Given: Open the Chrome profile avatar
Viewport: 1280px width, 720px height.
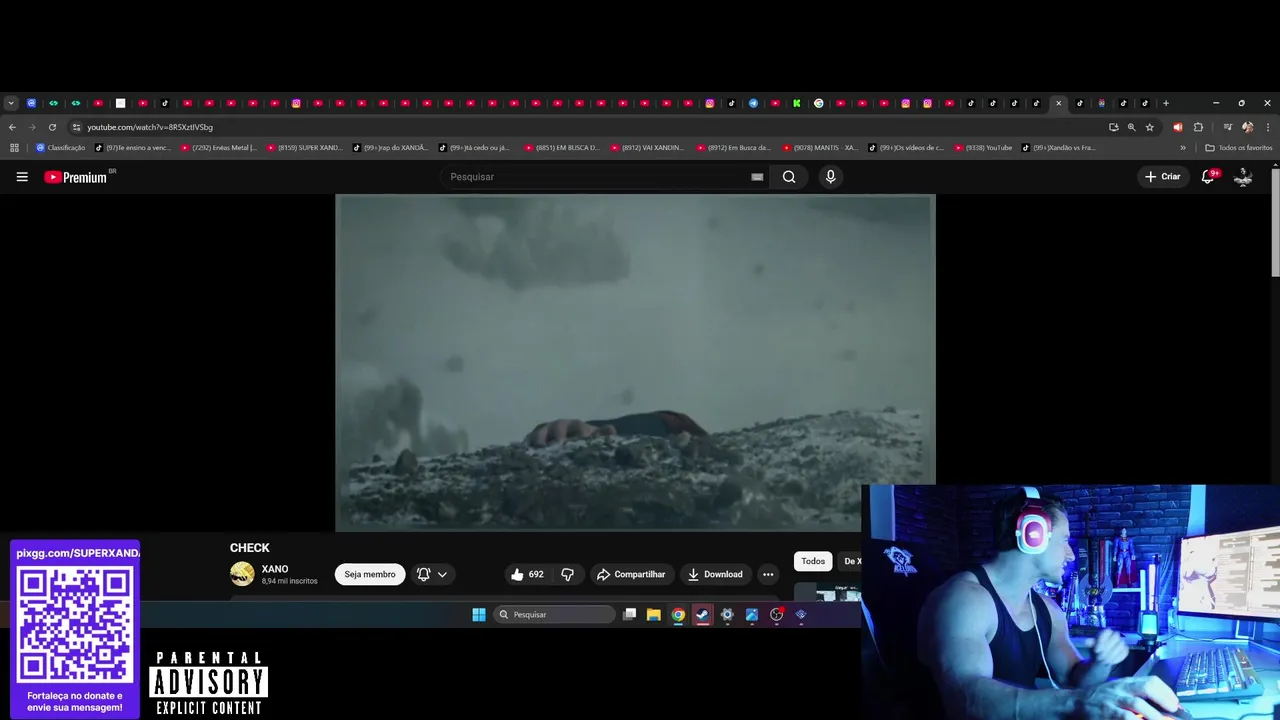Looking at the screenshot, I should pos(1247,127).
